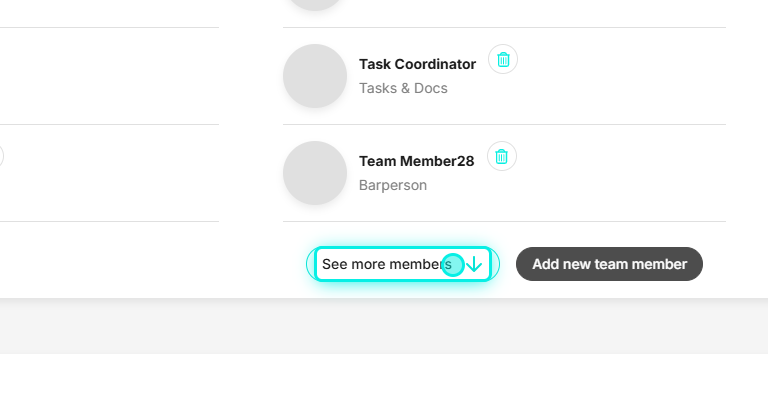Open the Task Coordinator avatar placeholder
Image resolution: width=768 pixels, height=396 pixels.
pyautogui.click(x=315, y=76)
